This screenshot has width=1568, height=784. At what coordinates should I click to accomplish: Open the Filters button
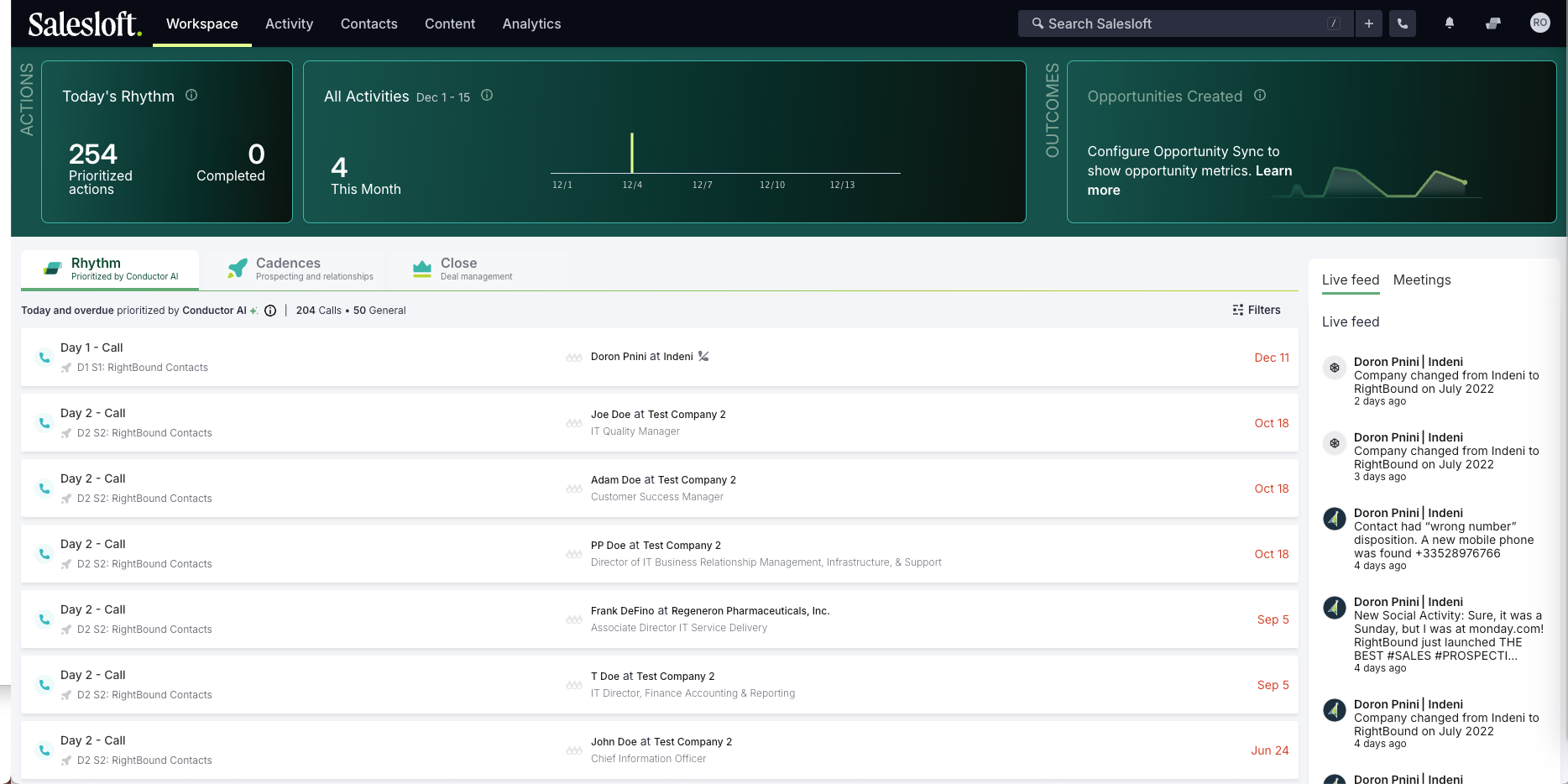(x=1257, y=310)
